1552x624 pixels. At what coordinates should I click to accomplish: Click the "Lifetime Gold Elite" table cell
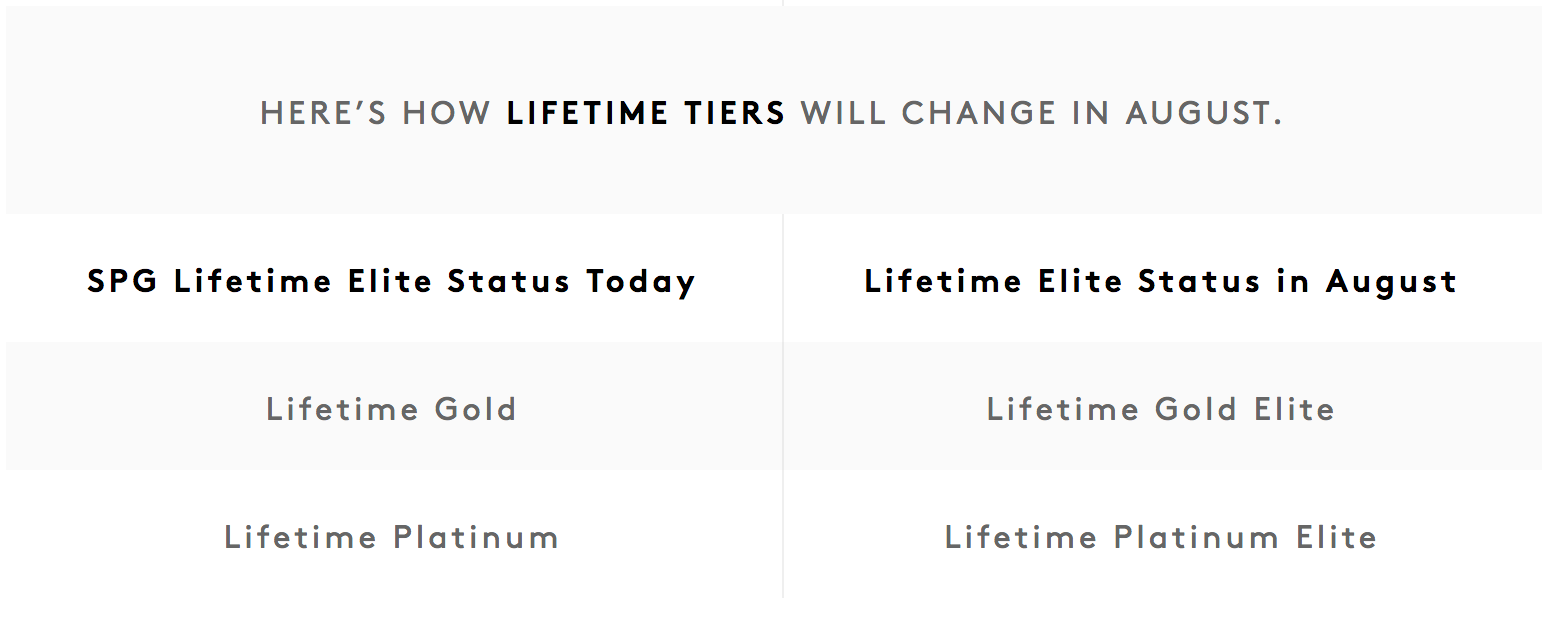click(x=1161, y=409)
